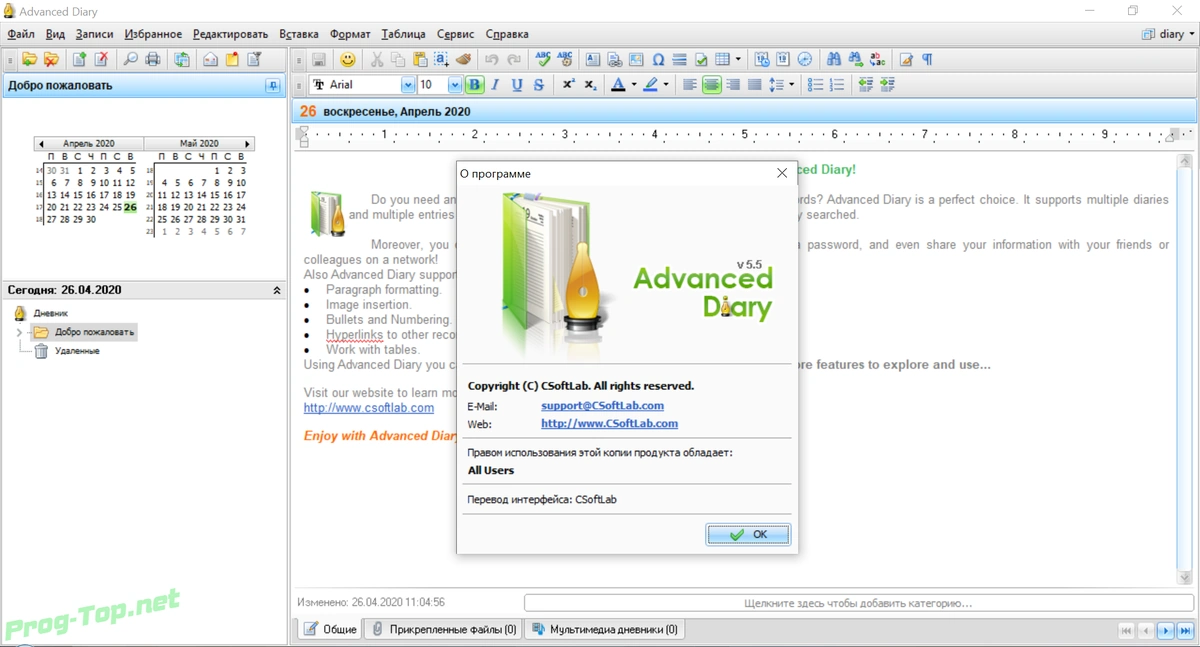Run spell check with ABC checkmark icon
The image size is (1200, 647).
[543, 60]
